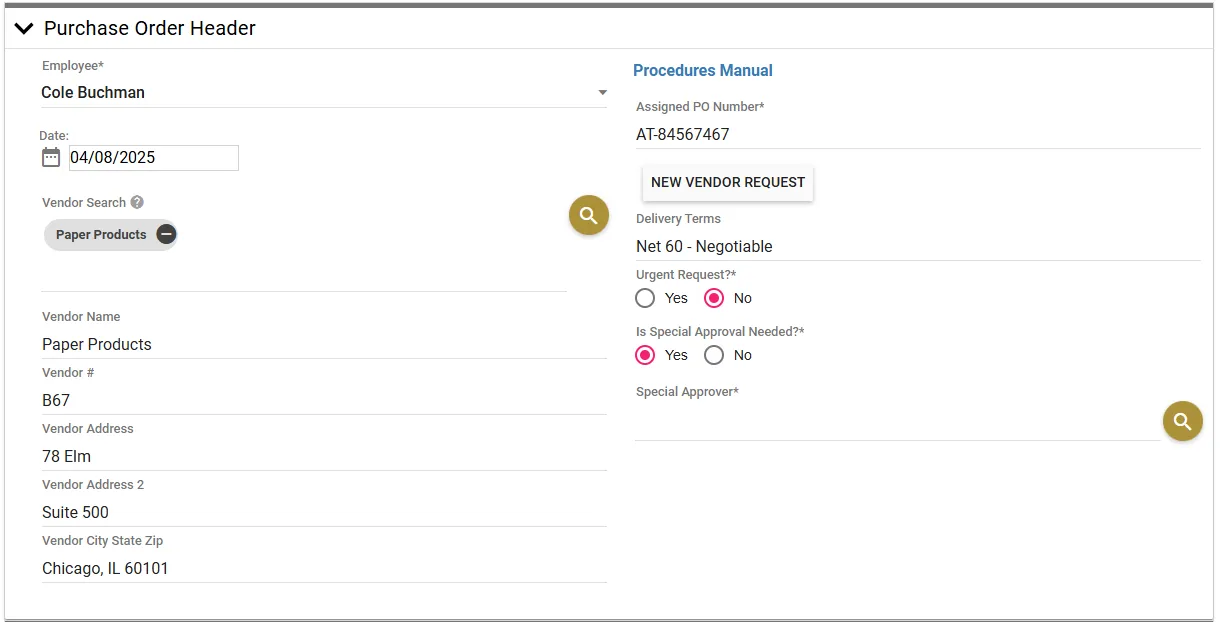This screenshot has width=1220, height=622.
Task: Select Yes for Special Approval Needed
Action: click(x=645, y=355)
